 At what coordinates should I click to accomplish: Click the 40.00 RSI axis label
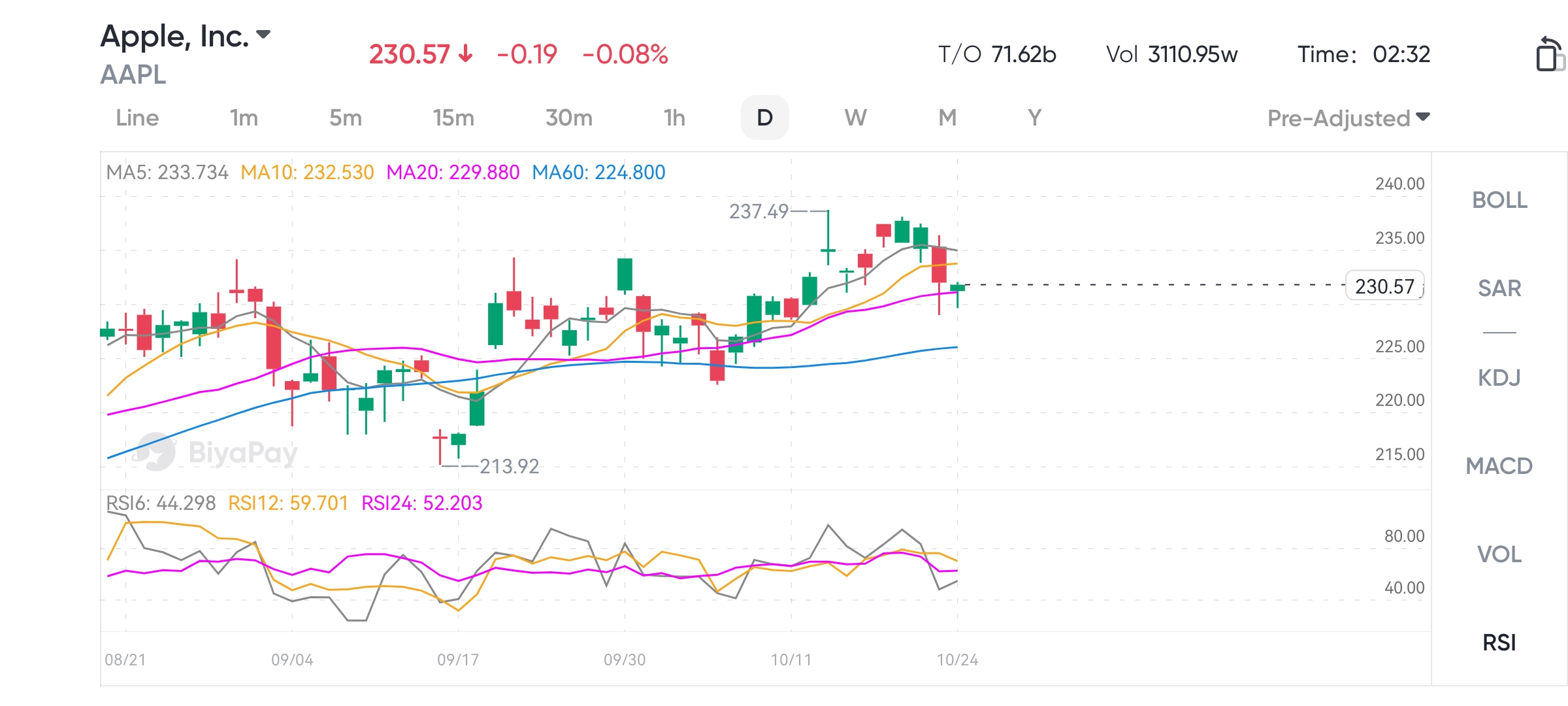pyautogui.click(x=1405, y=588)
